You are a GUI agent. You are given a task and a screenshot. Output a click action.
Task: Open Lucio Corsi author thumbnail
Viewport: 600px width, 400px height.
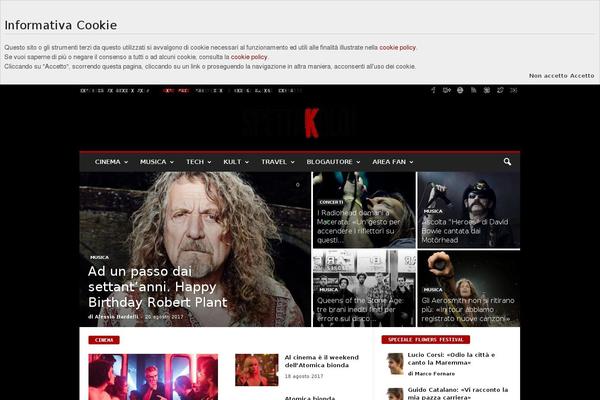click(395, 364)
